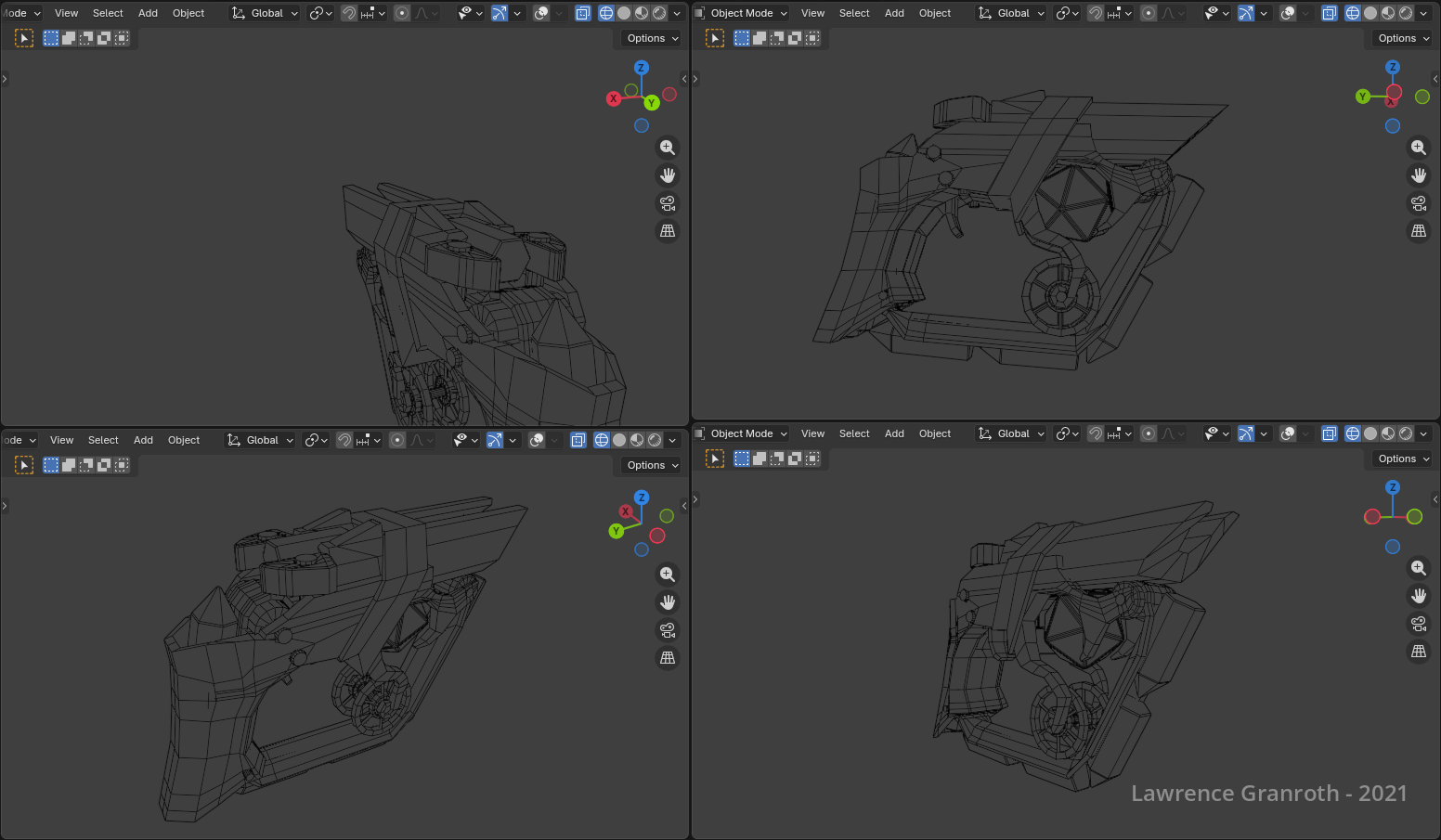
Task: Select wireframe shading in the top-right viewport header
Action: coord(1353,13)
